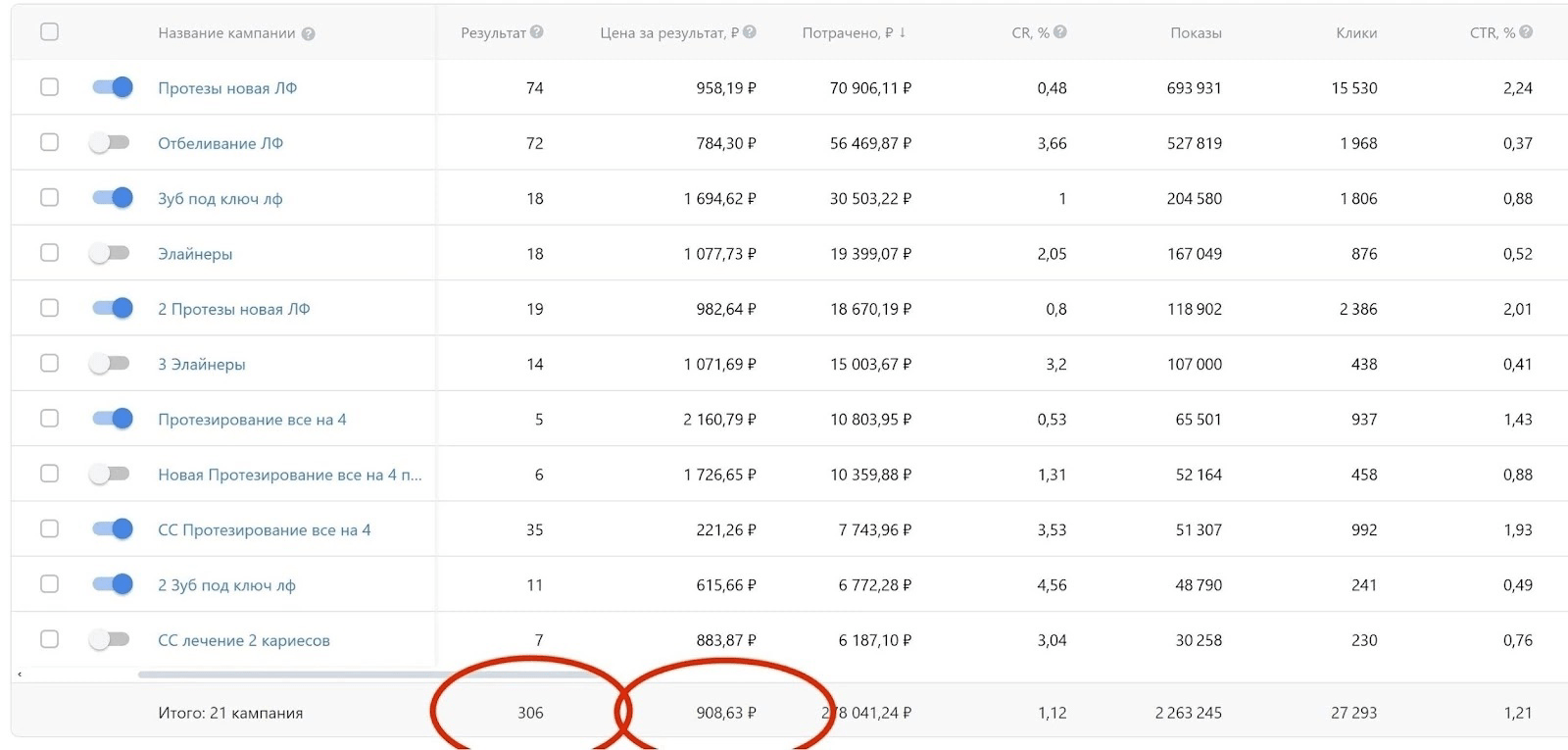1568x750 pixels.
Task: Click help icon beside Цена за результат
Action: pyautogui.click(x=749, y=32)
